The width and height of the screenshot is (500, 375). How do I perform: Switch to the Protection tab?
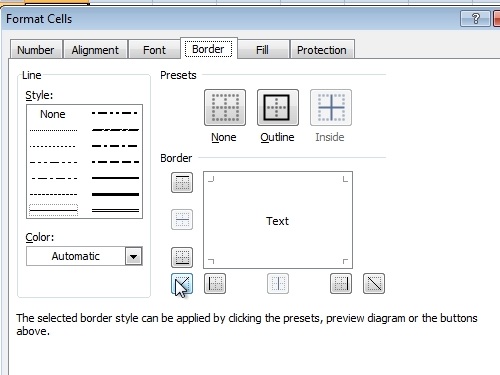click(x=322, y=50)
